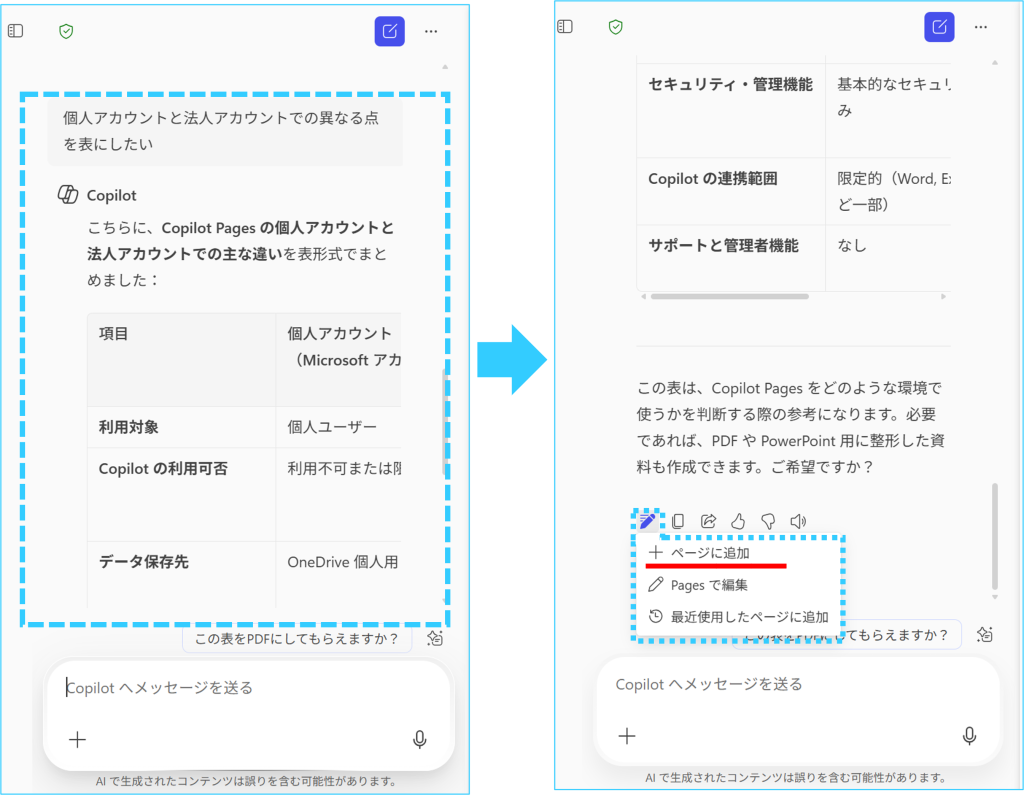Click the vertical scrollbar thumb in right panel

995,536
